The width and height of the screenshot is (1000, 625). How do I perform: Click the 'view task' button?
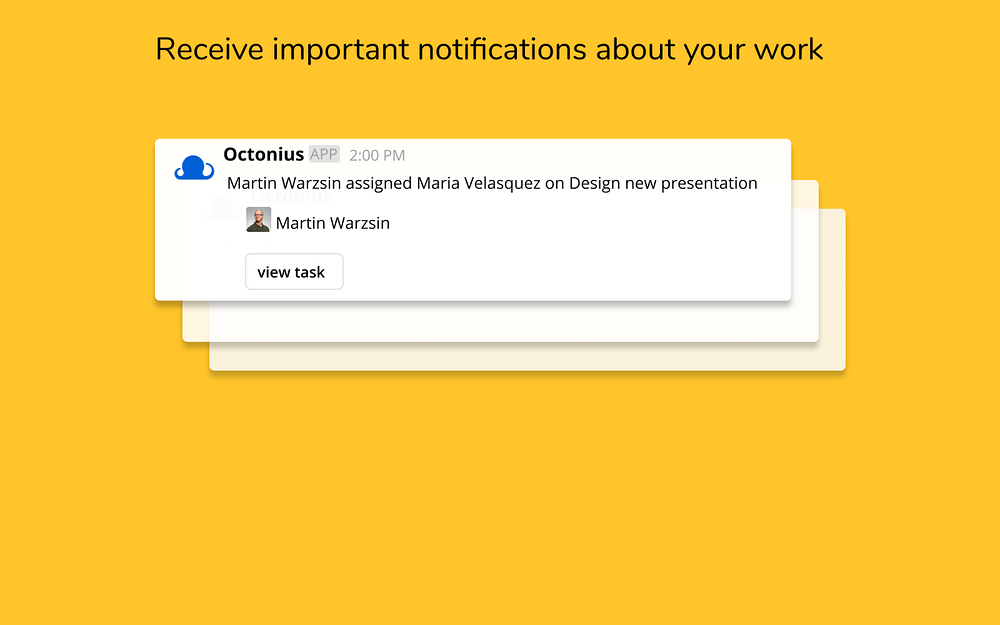[294, 272]
